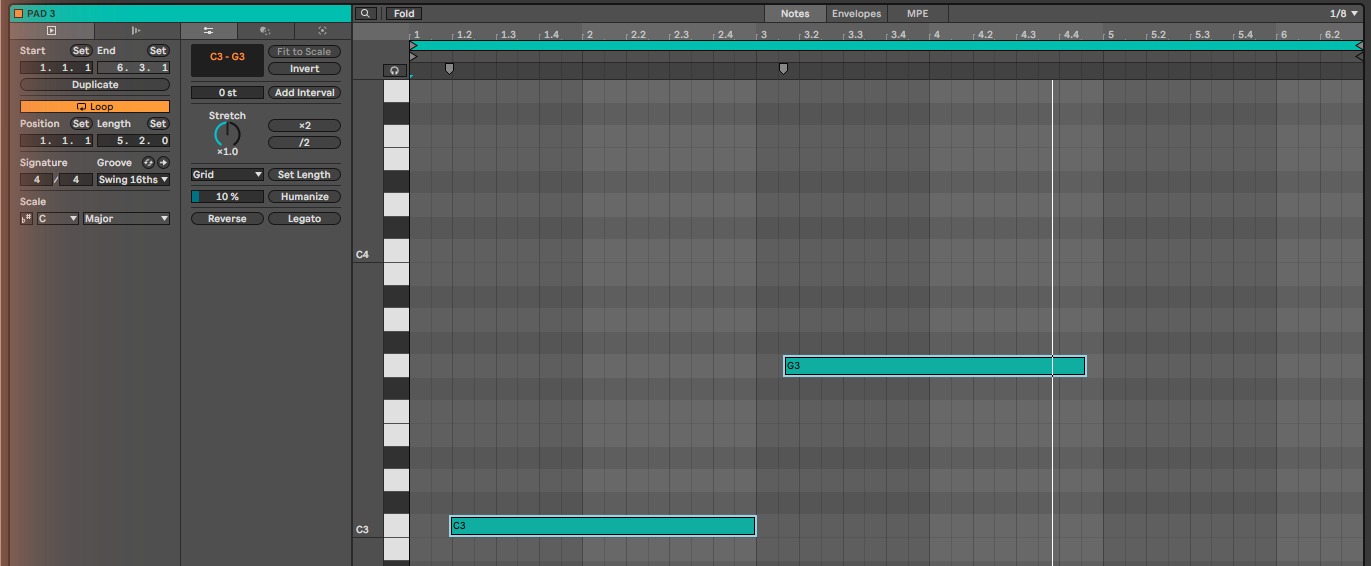Click the PAD 3 clip color square
This screenshot has width=1371, height=566.
pyautogui.click(x=18, y=14)
